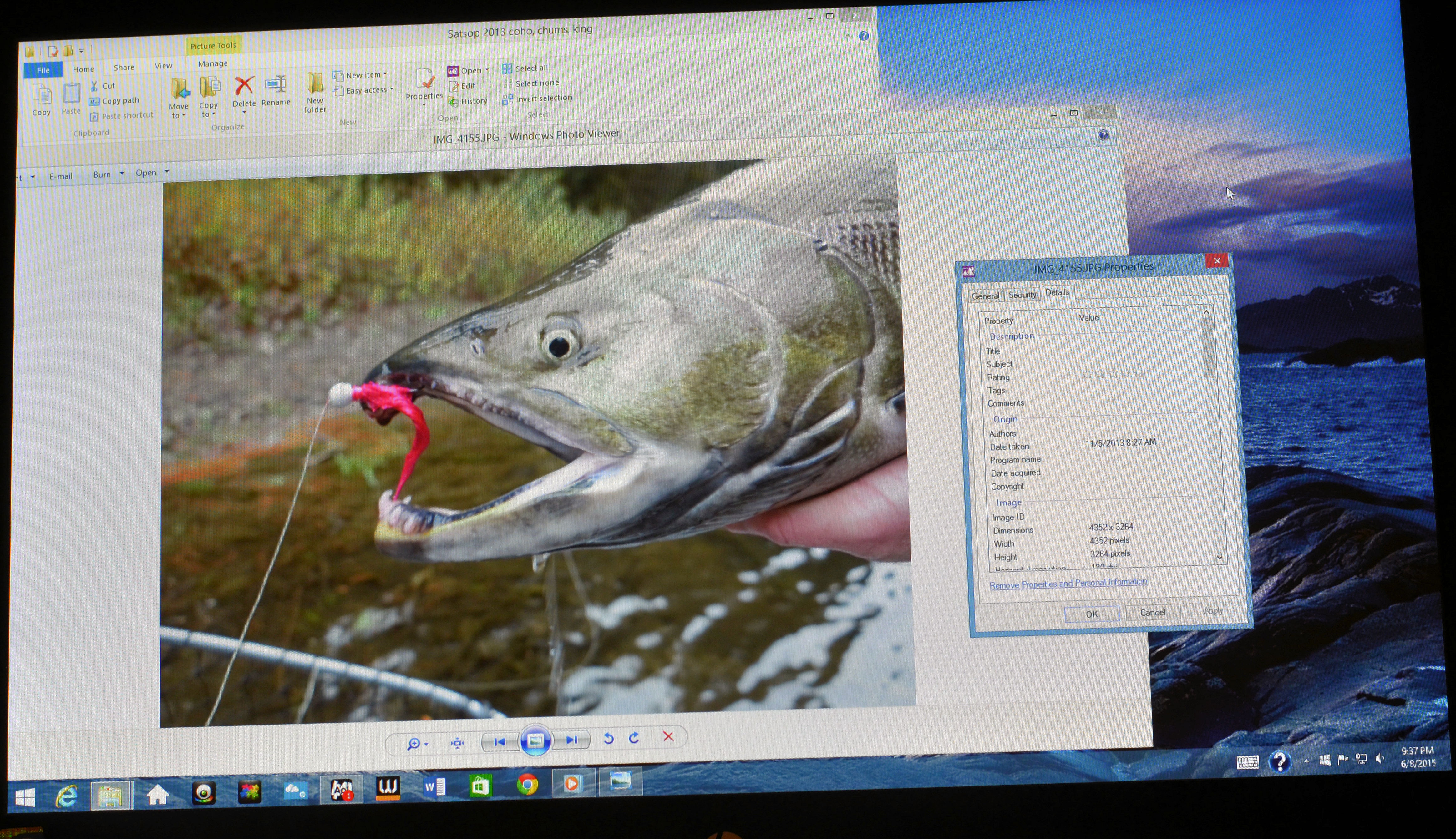
Task: Switch to General tab in Properties
Action: click(x=985, y=296)
